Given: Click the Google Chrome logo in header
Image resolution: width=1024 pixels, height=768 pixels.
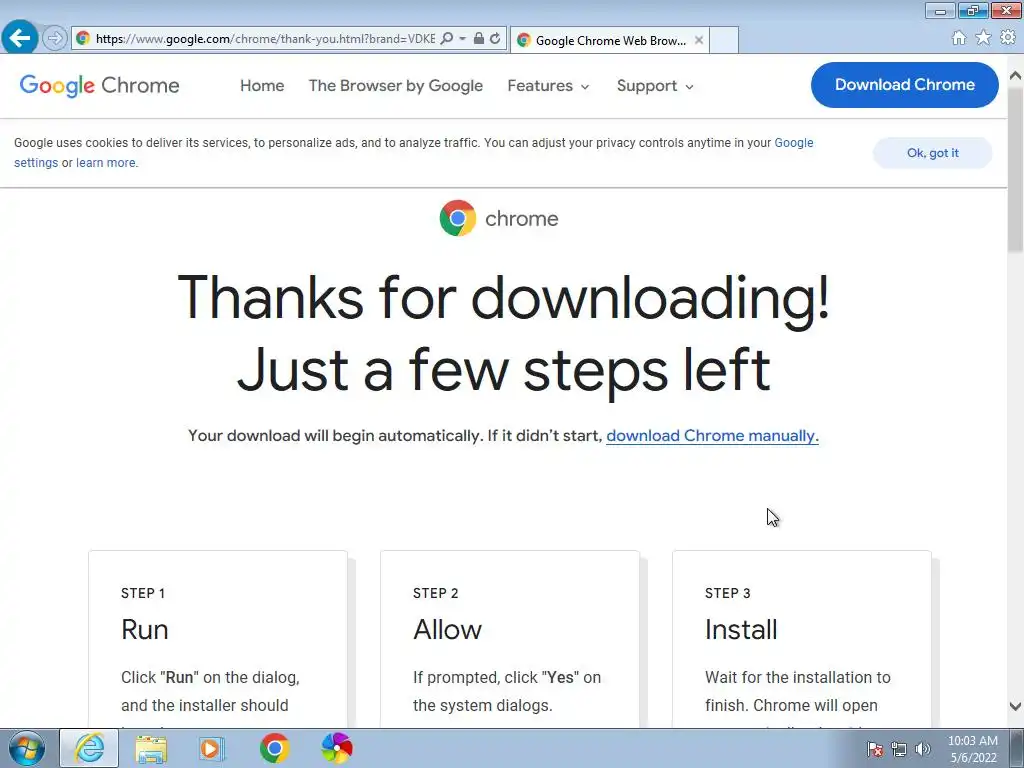Looking at the screenshot, I should (x=99, y=86).
